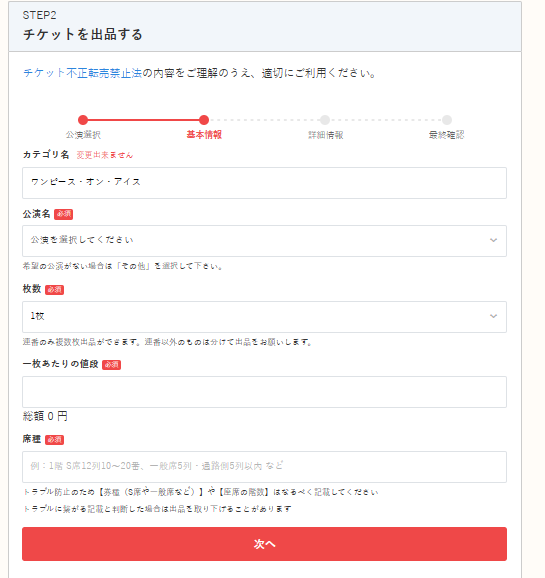This screenshot has width=545, height=578.
Task: Select the 公演選択 step label
Action: click(x=83, y=135)
